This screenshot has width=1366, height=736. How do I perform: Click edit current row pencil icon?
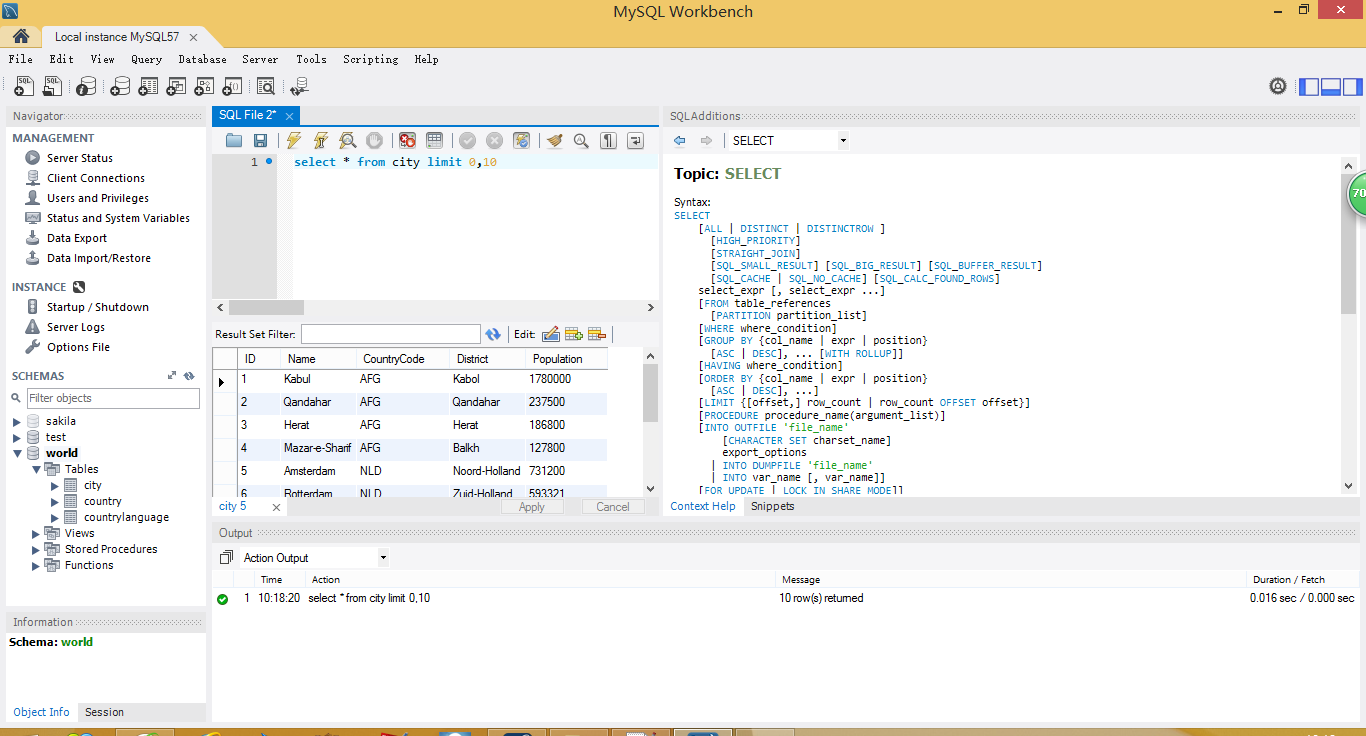(x=551, y=334)
